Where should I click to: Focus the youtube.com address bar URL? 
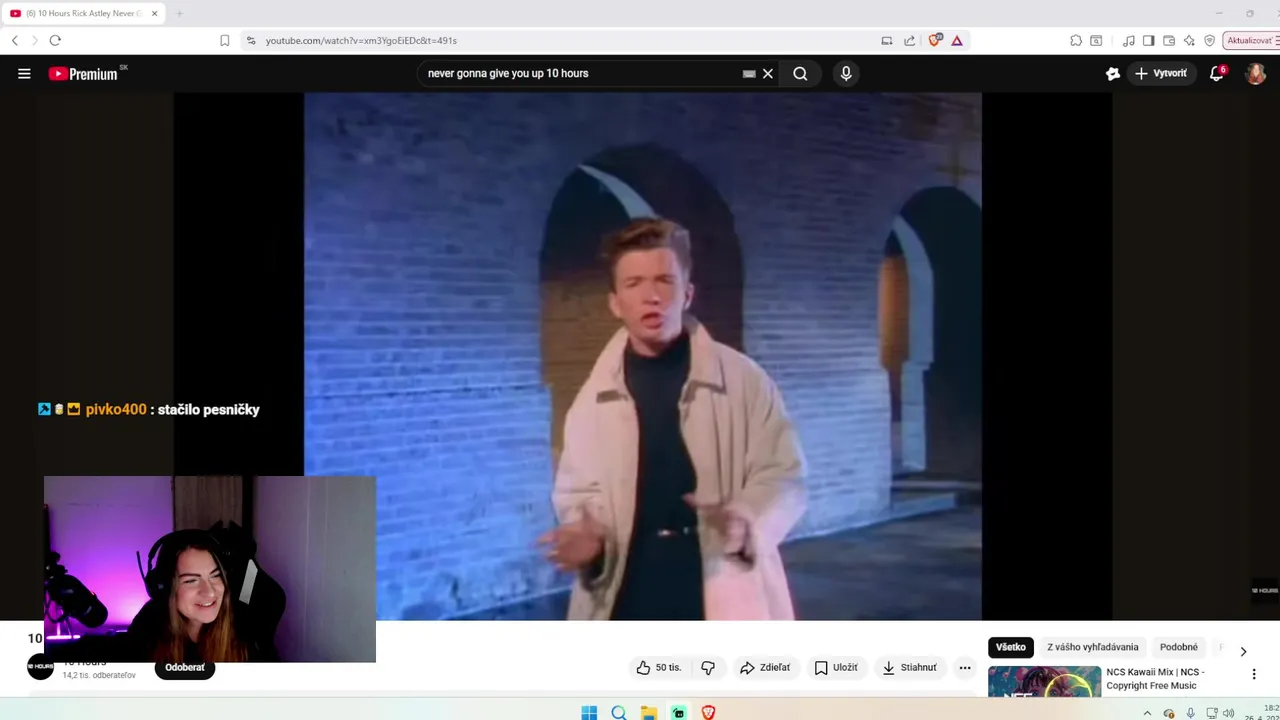pyautogui.click(x=361, y=40)
